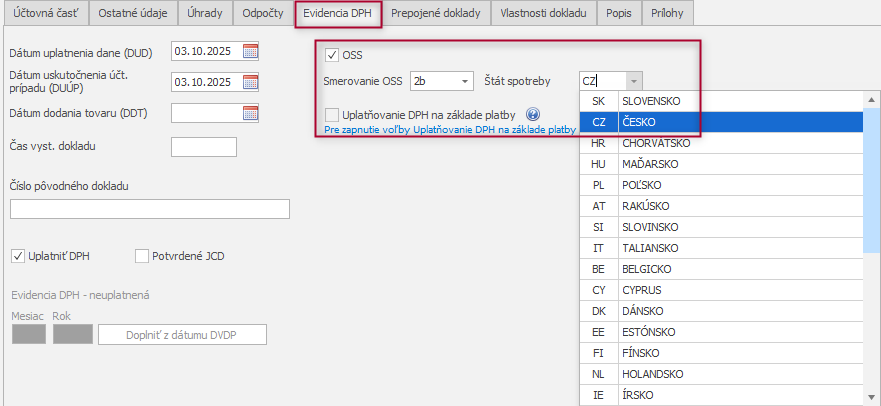This screenshot has height=406, width=881.
Task: Click the country list vertical scrollbar
Action: coord(873,250)
